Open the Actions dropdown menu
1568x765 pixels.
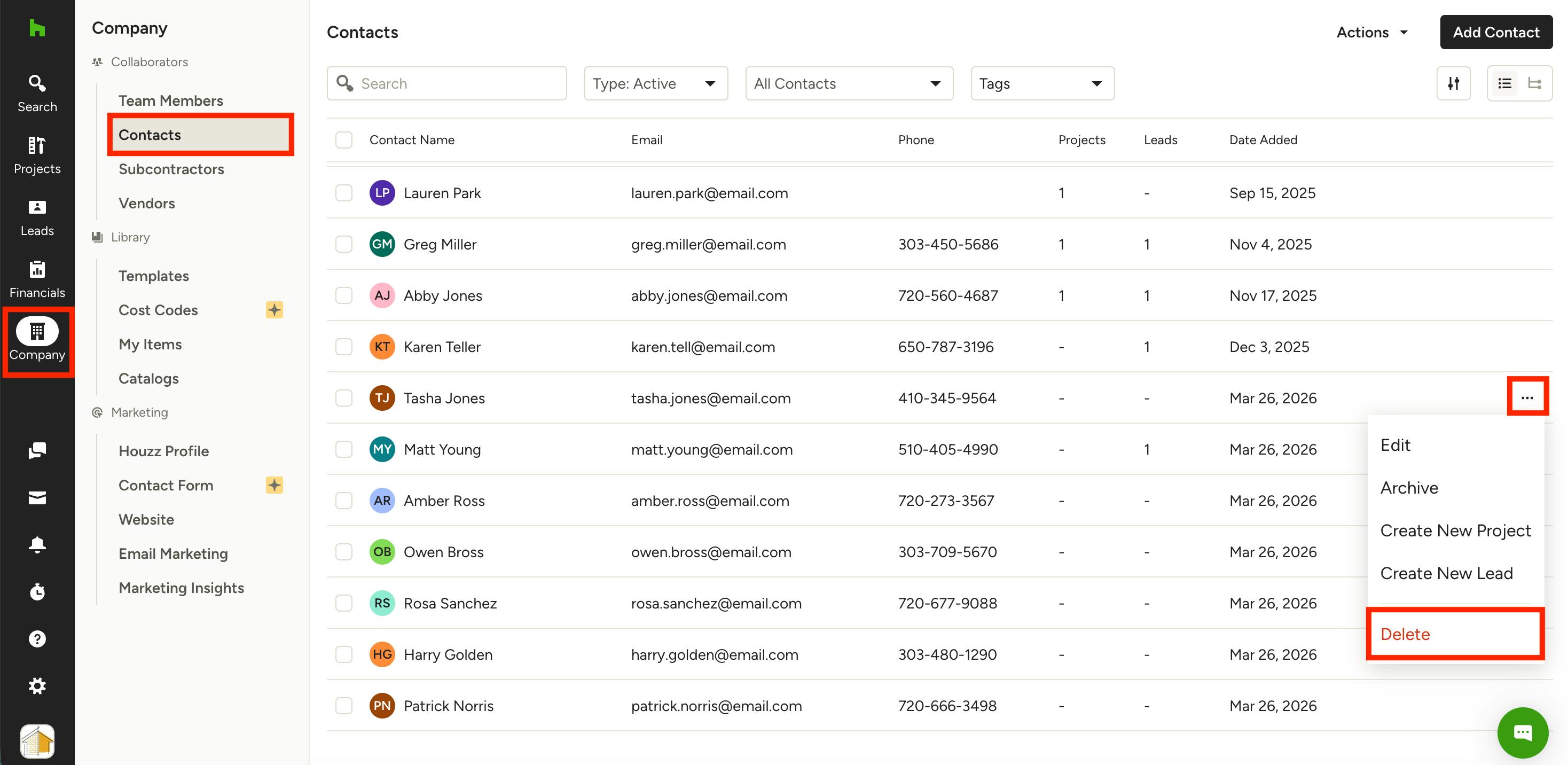coord(1372,32)
